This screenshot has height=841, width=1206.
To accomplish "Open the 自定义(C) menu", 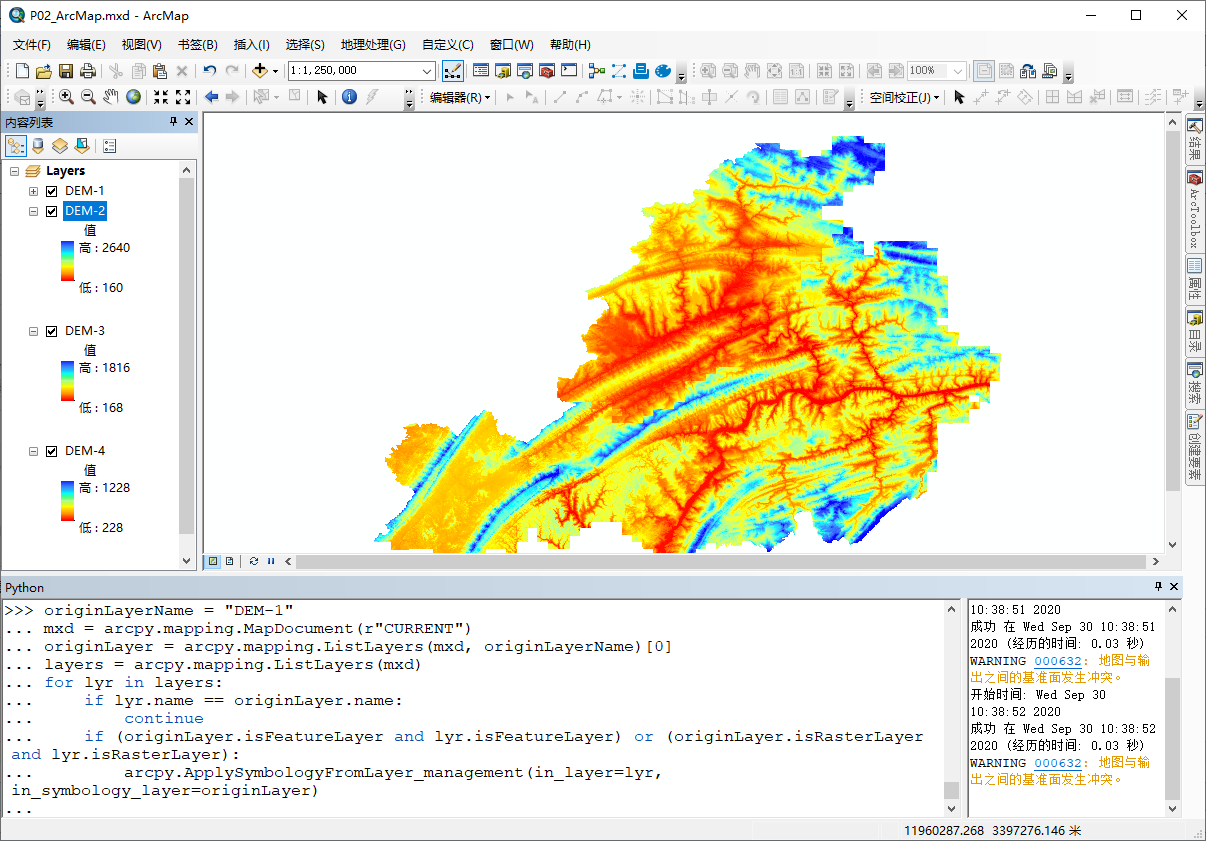I will tap(448, 45).
